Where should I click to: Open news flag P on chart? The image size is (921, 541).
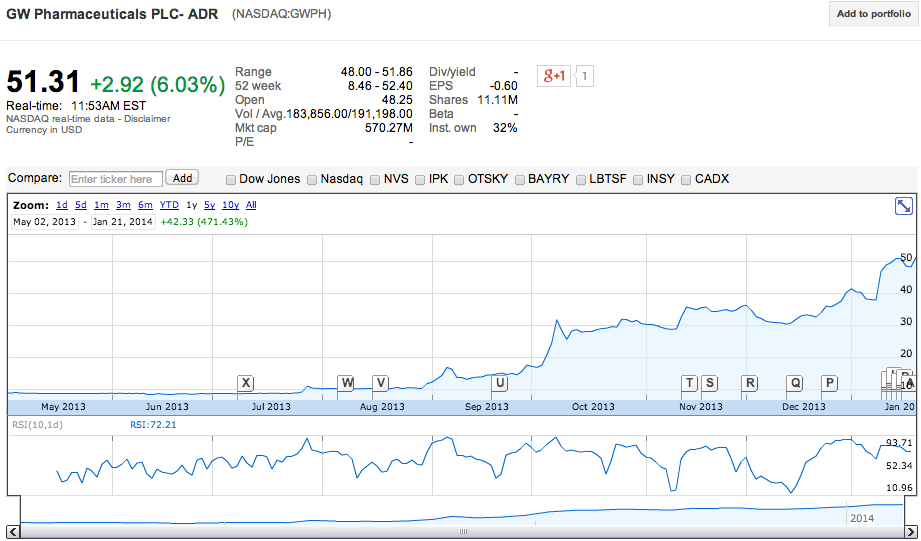coord(829,383)
